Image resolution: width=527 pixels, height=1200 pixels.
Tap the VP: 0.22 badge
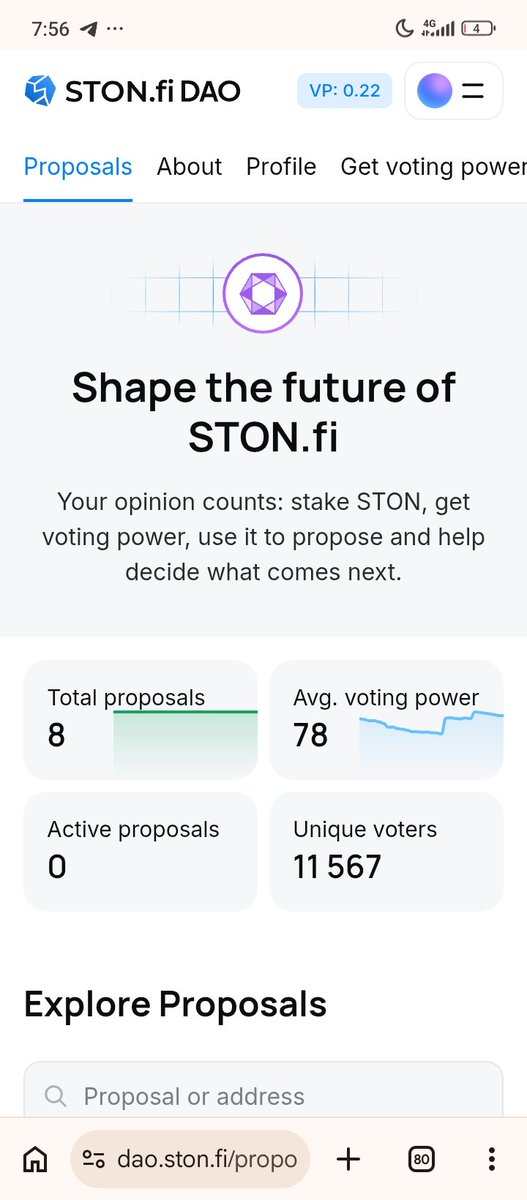[344, 91]
